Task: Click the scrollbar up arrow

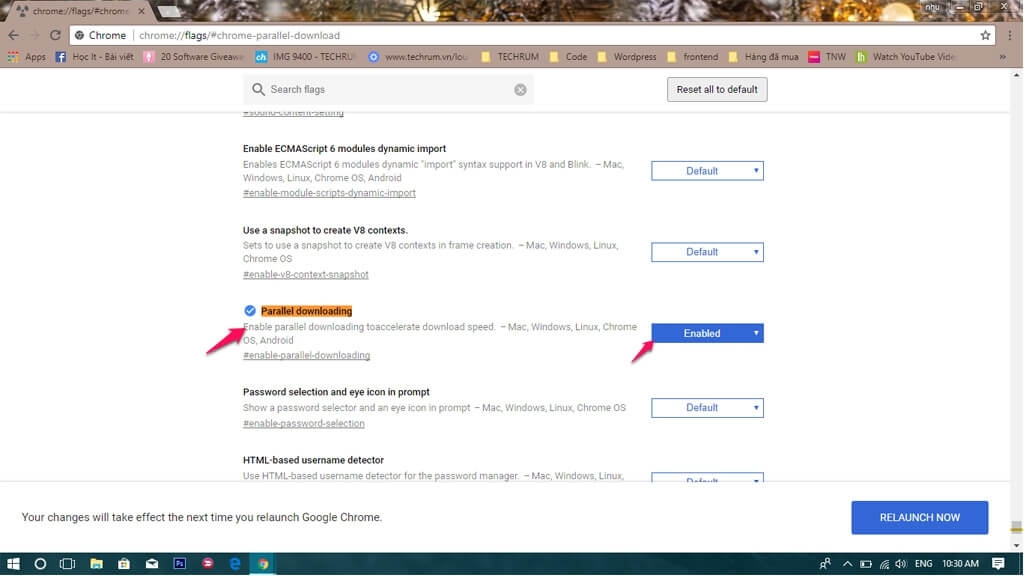Action: coord(1016,75)
